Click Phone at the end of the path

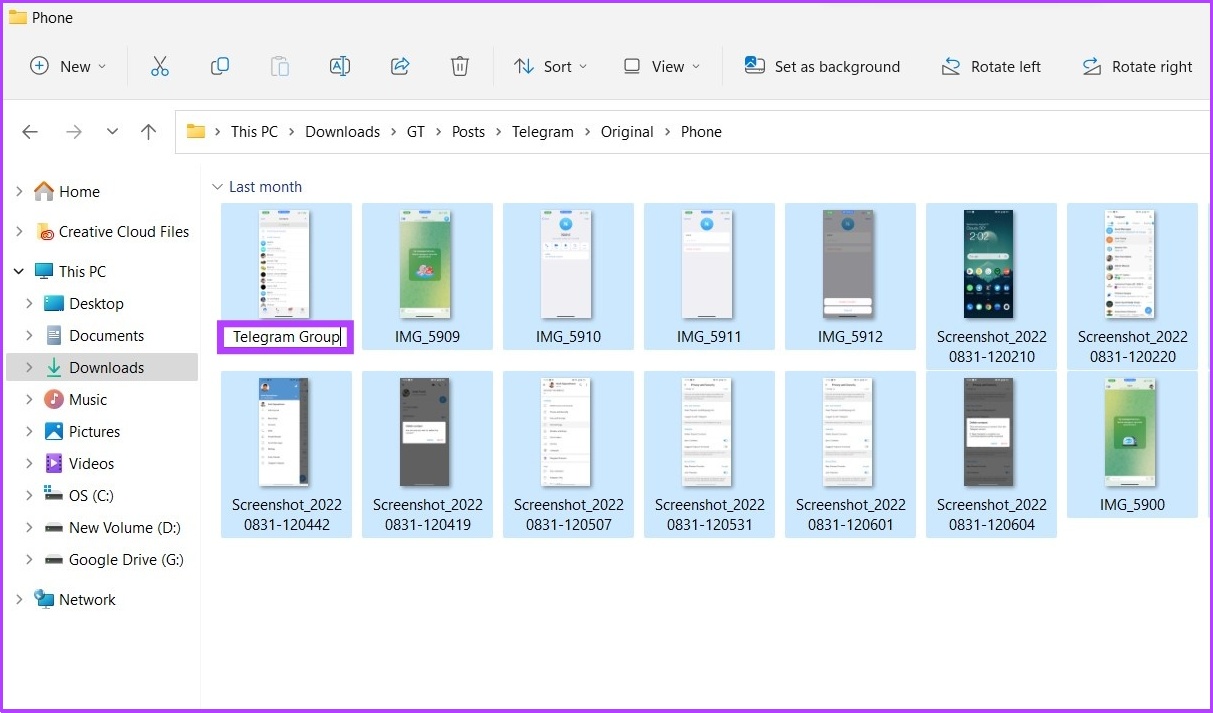pyautogui.click(x=701, y=132)
